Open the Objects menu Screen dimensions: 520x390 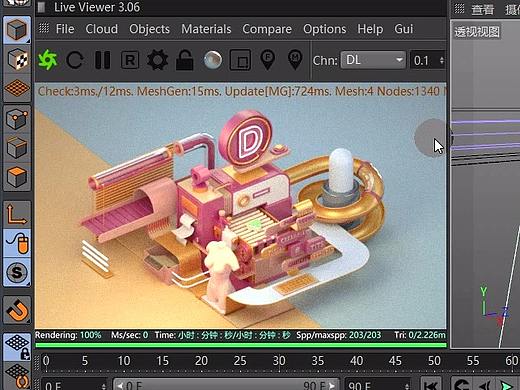click(x=150, y=29)
